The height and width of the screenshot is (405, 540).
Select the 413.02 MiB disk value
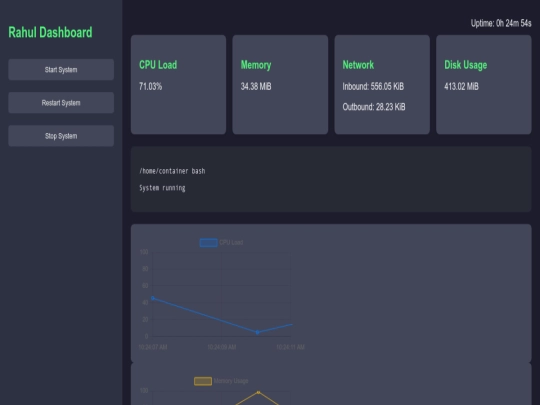pos(461,86)
